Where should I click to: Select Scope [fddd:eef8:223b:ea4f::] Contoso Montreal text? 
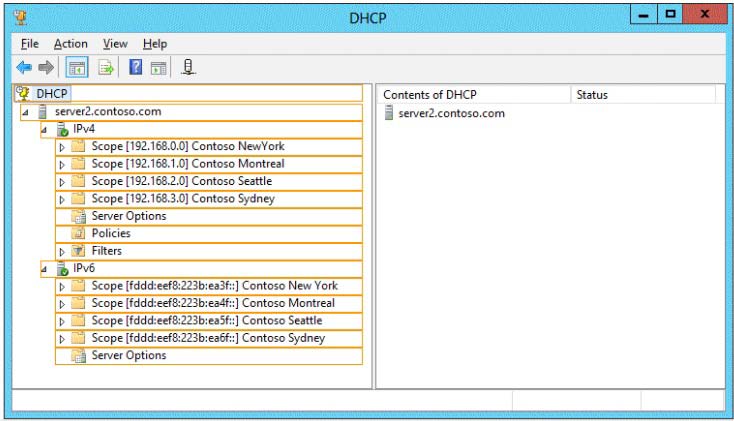(x=213, y=303)
